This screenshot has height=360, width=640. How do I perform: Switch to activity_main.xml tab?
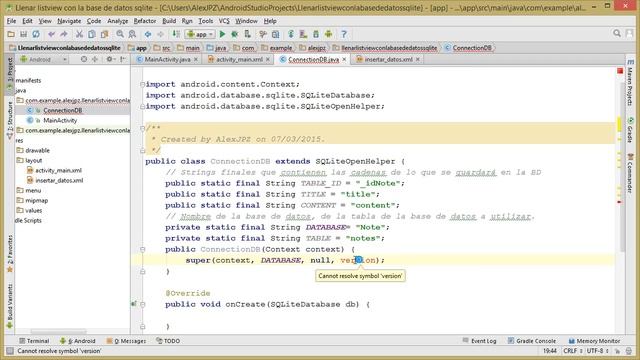239,59
